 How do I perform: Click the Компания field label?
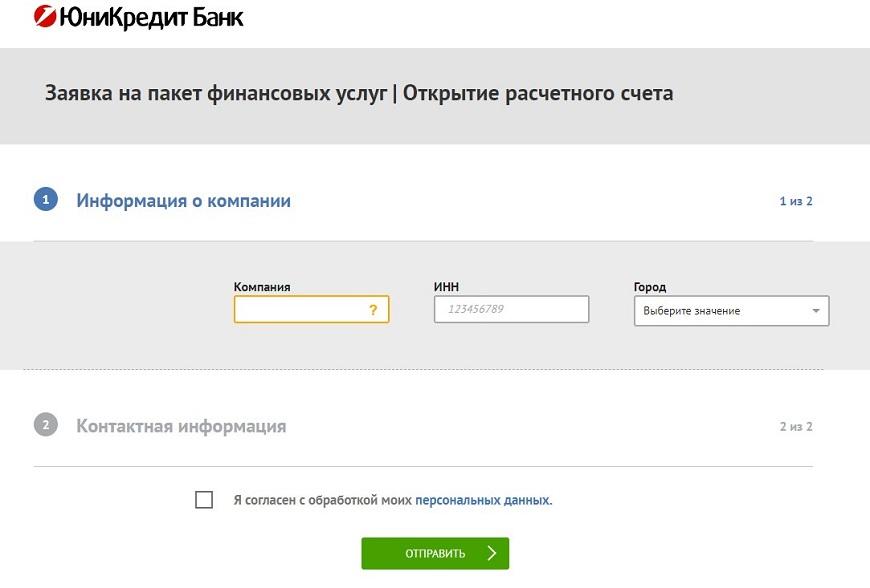[262, 287]
